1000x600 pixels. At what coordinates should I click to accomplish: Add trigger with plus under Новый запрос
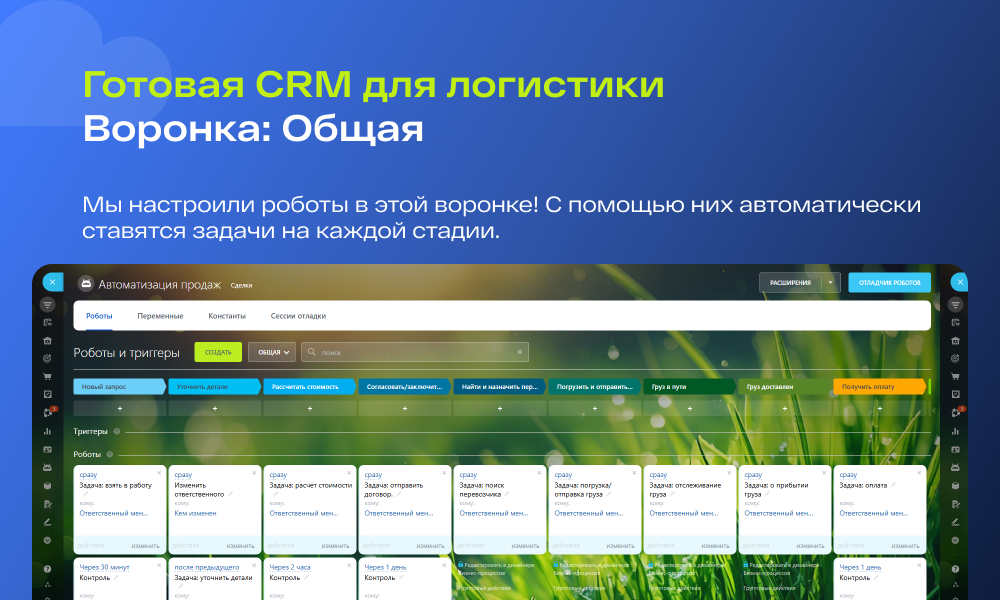pos(119,408)
